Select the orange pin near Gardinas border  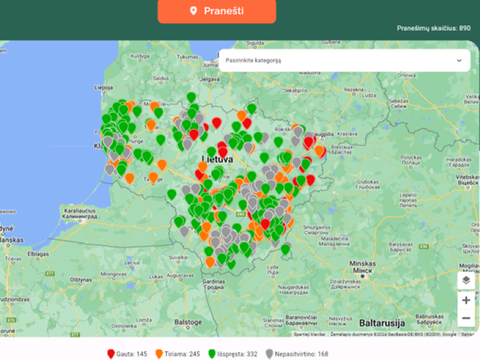210,262
